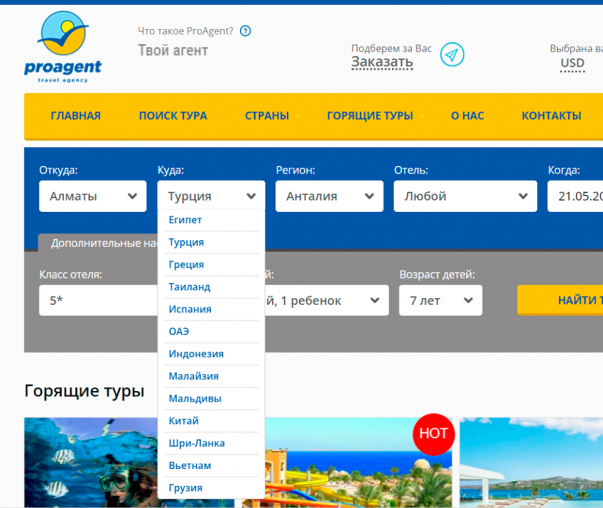Open the Регион dropdown showing Анталия

(x=329, y=196)
